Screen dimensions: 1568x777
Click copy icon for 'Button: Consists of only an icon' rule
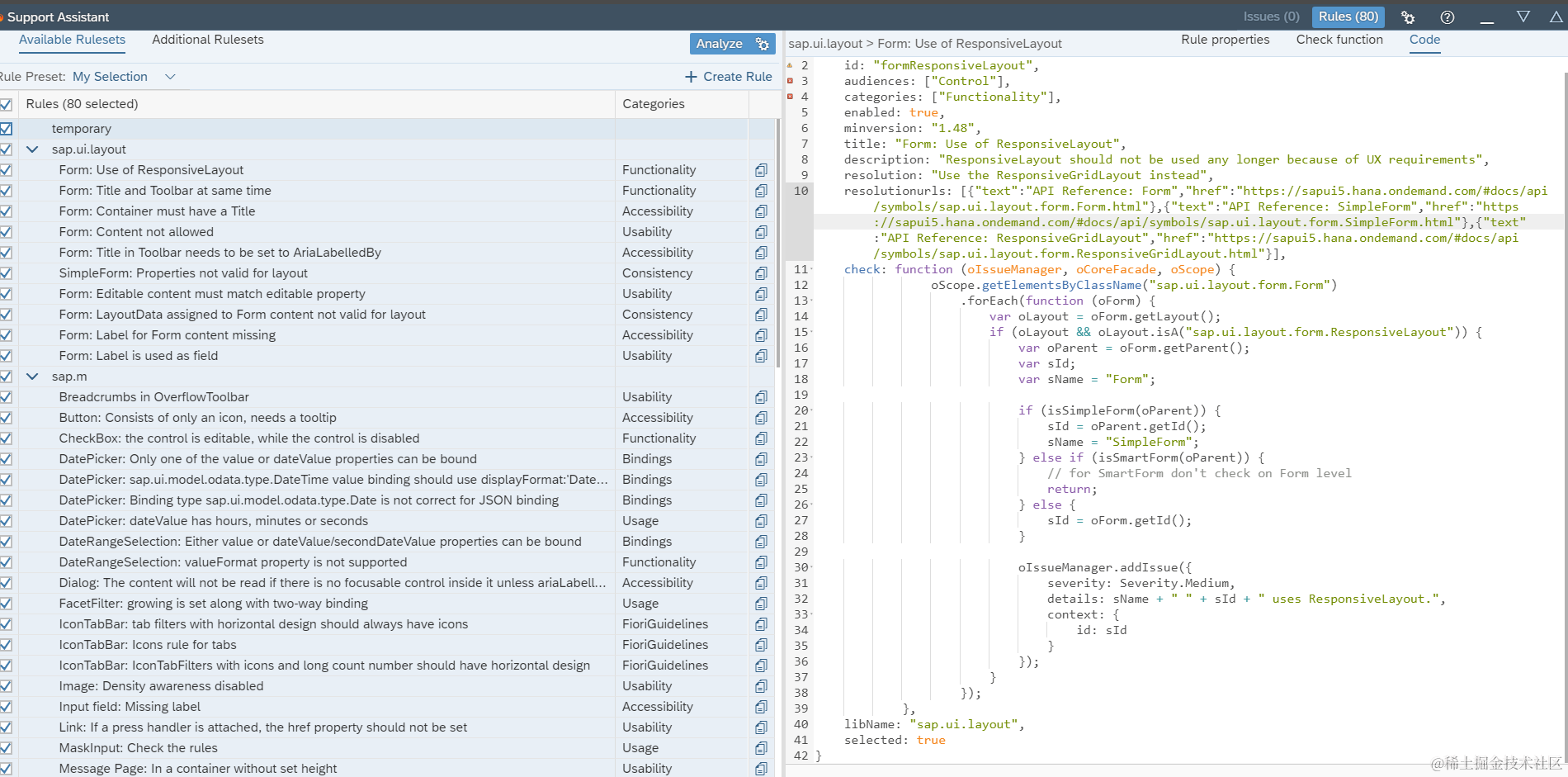[x=761, y=418]
